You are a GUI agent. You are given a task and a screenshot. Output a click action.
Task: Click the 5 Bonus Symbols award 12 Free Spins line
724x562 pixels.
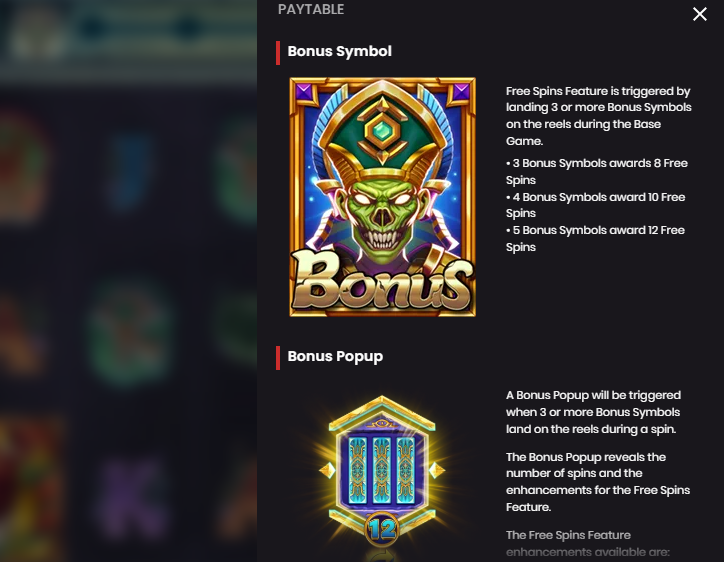(x=596, y=238)
